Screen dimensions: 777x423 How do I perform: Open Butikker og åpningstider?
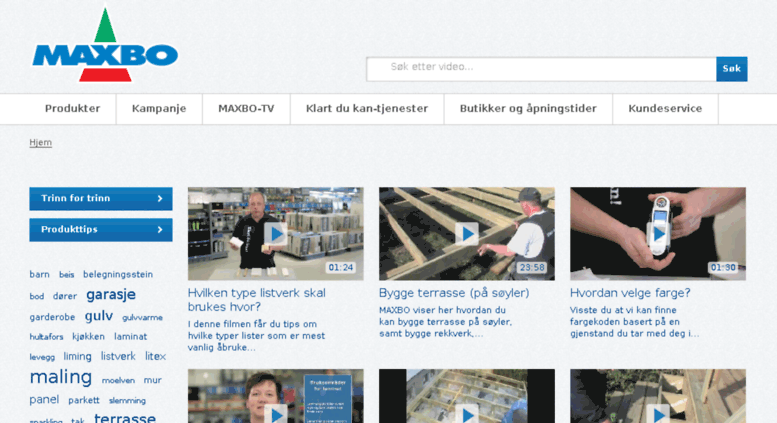tap(528, 108)
